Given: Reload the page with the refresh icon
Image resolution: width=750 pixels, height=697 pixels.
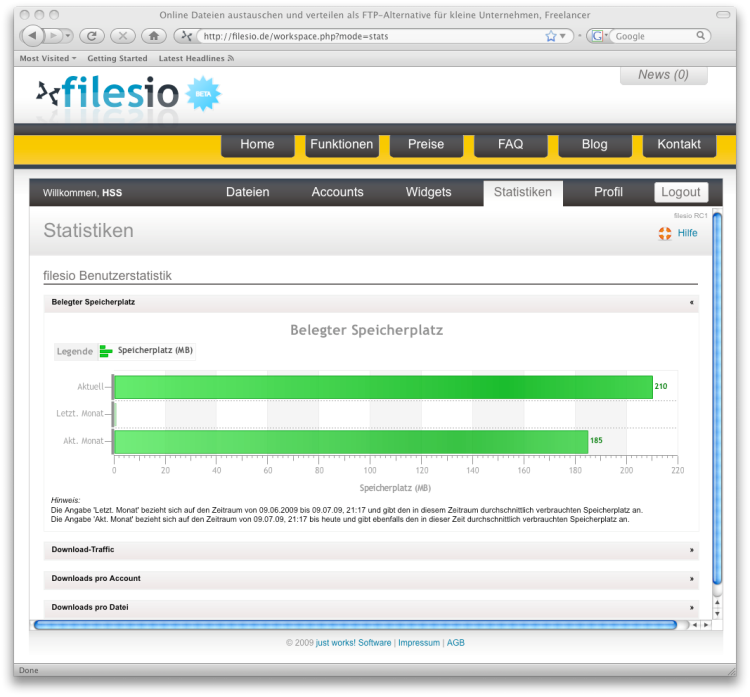Looking at the screenshot, I should click(x=92, y=36).
